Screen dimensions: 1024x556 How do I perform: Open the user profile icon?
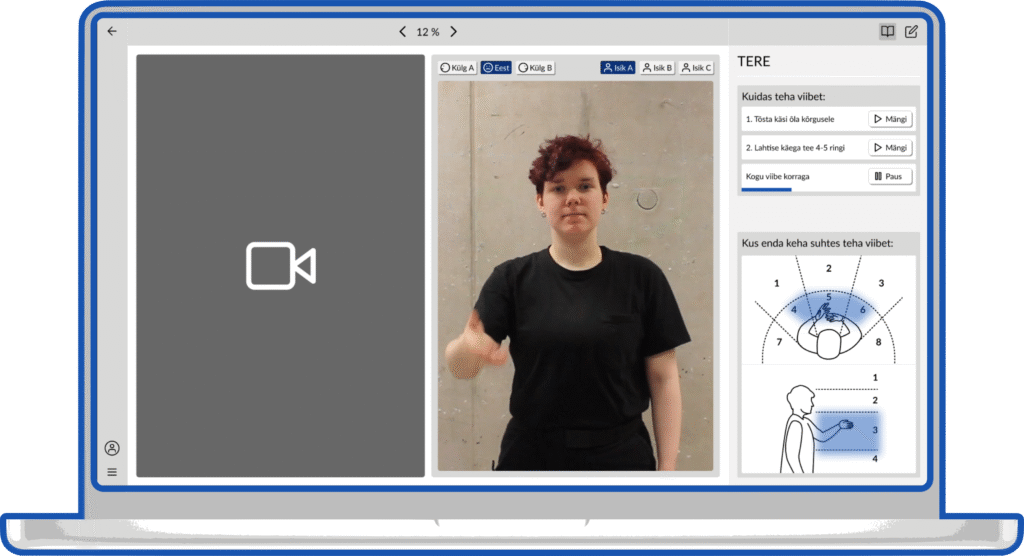(112, 448)
